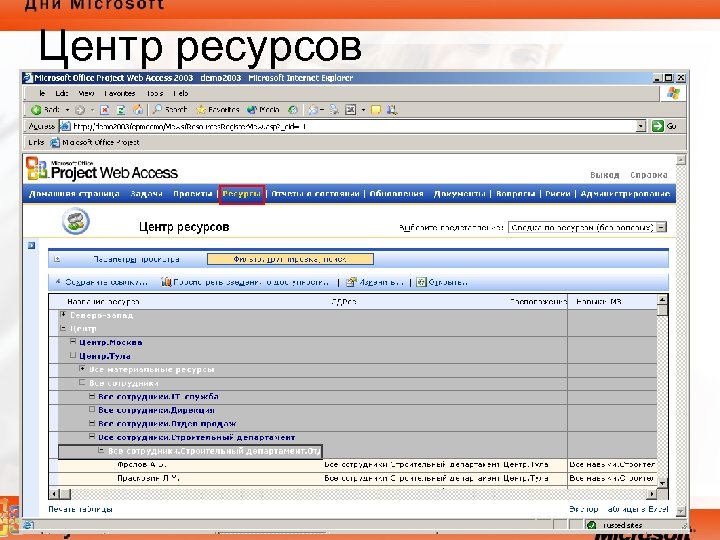
Task: Click the Project Web Access logo
Action: pos(102,169)
